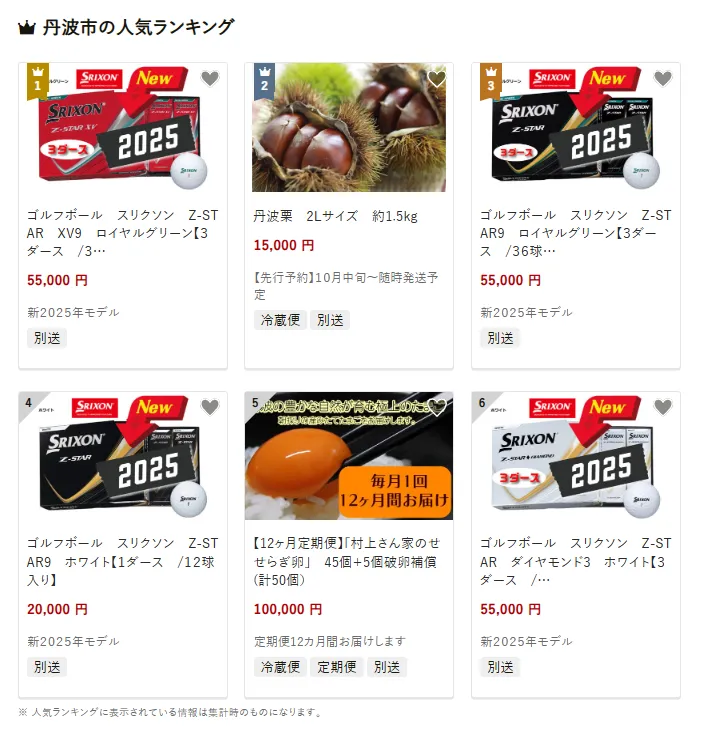Viewport: 718px width, 740px height.
Task: Click the blue rank 2 crown badge
Action: point(264,81)
